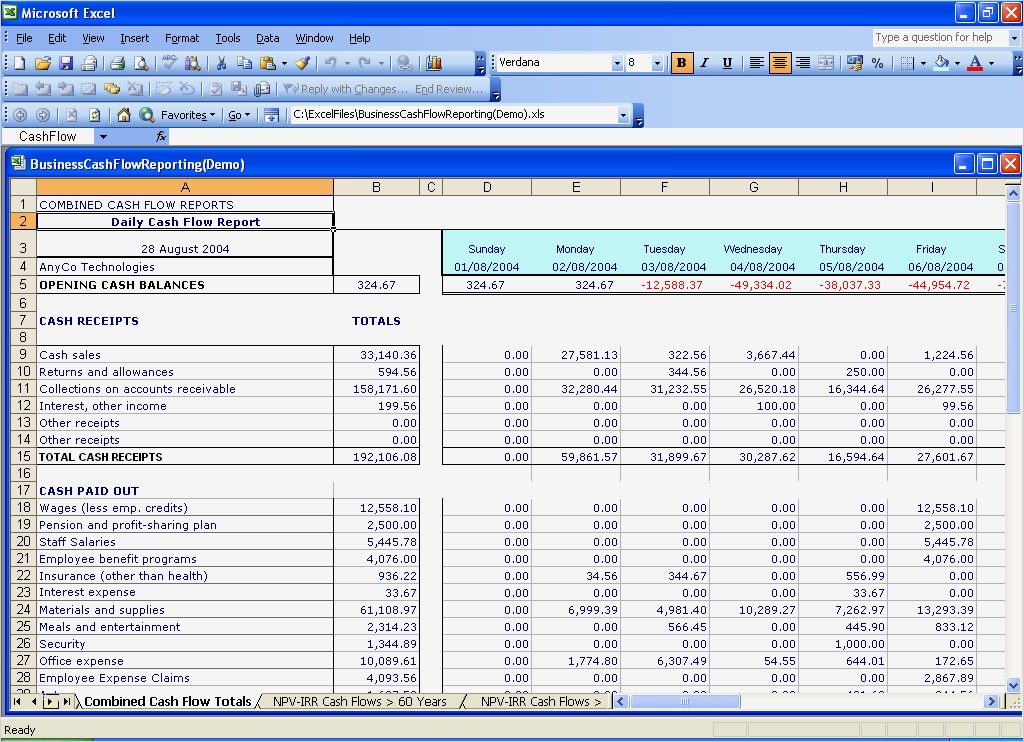Open Print Preview from the toolbar
The height and width of the screenshot is (742, 1024).
[140, 63]
